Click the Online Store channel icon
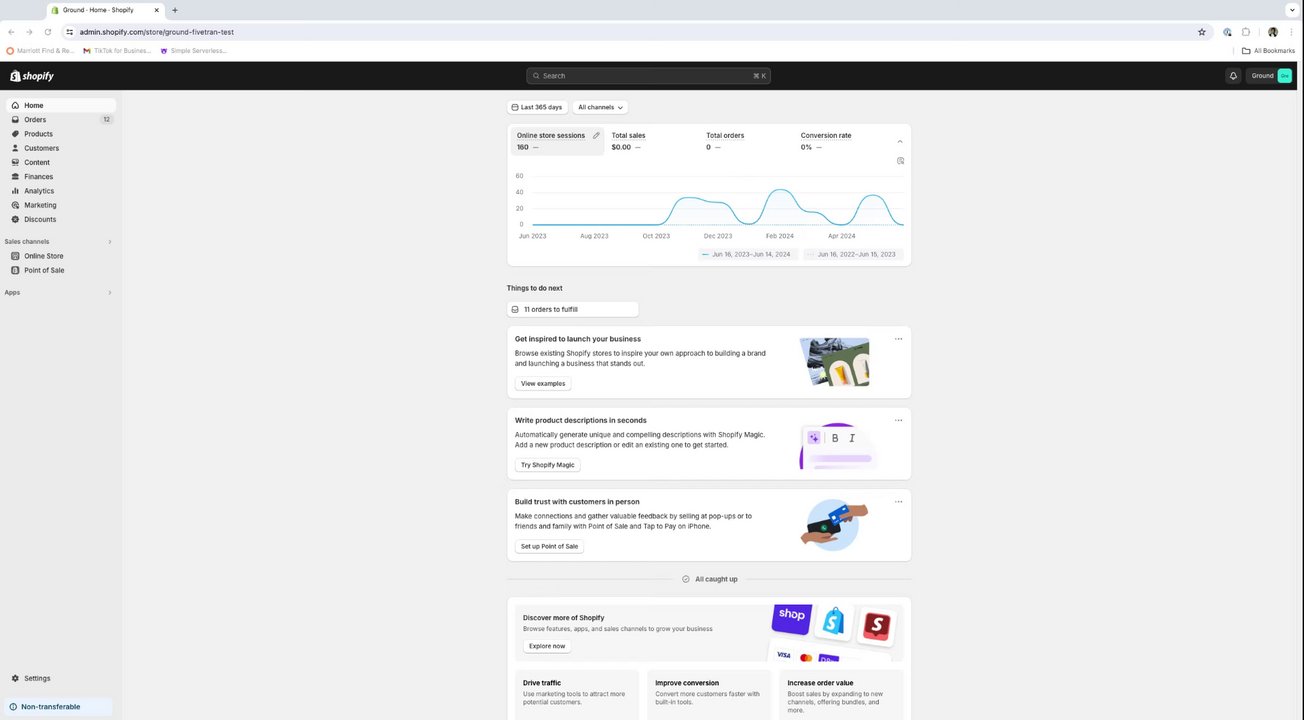This screenshot has height=720, width=1304. 15,256
